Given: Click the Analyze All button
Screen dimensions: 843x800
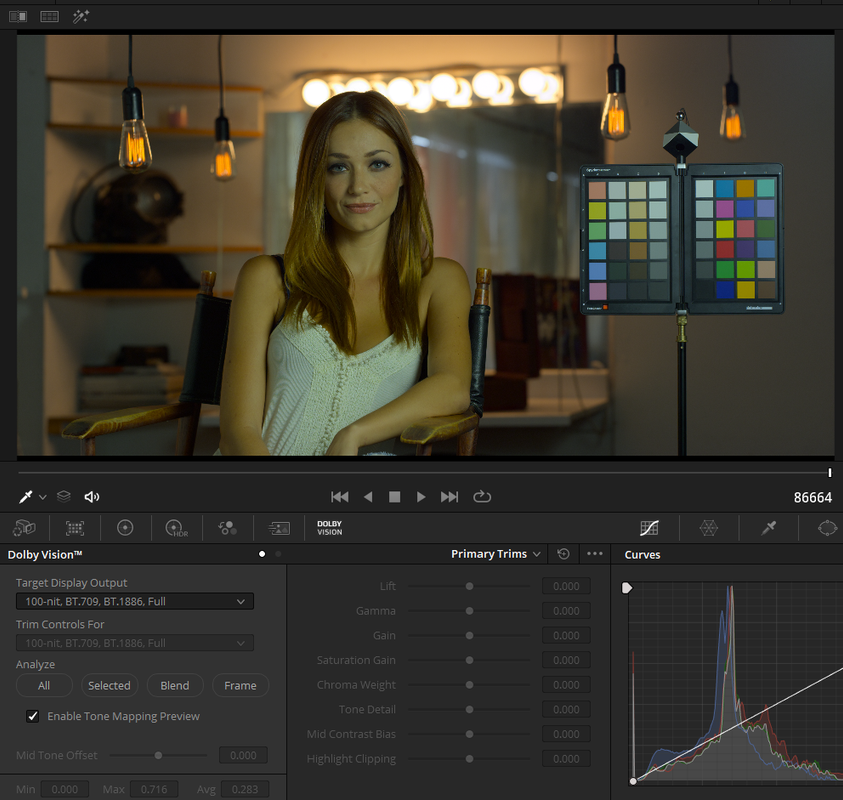Looking at the screenshot, I should [x=44, y=685].
